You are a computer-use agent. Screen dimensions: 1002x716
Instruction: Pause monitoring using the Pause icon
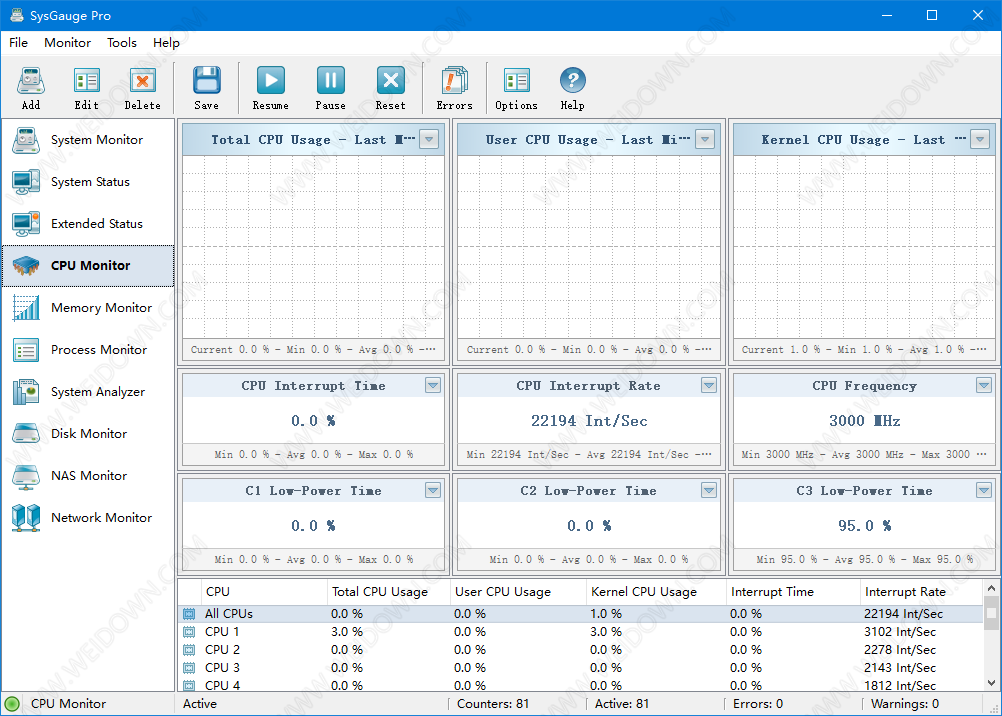click(x=330, y=81)
